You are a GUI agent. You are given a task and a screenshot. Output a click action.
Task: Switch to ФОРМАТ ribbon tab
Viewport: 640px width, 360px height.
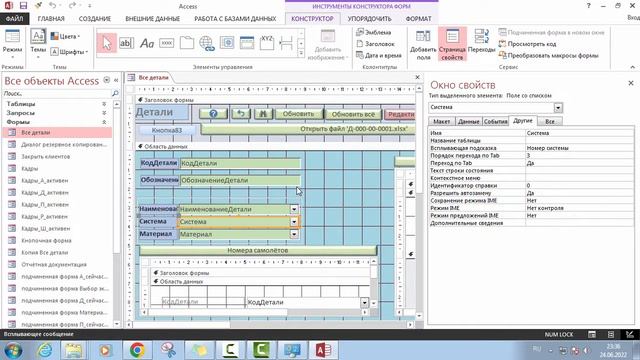click(418, 19)
